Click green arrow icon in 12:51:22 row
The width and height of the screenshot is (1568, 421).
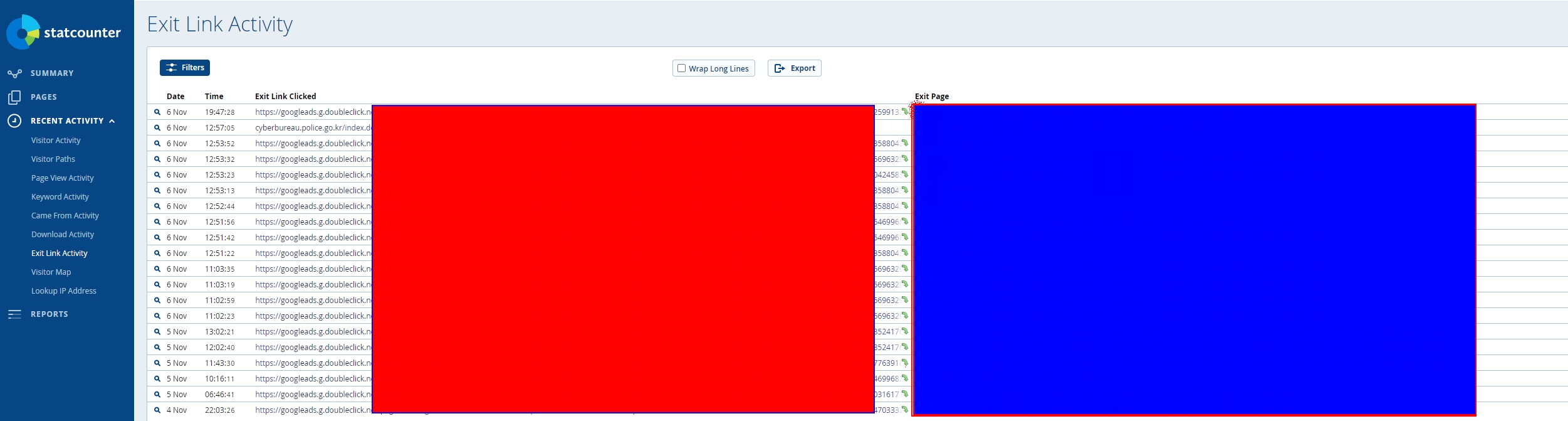(x=904, y=253)
